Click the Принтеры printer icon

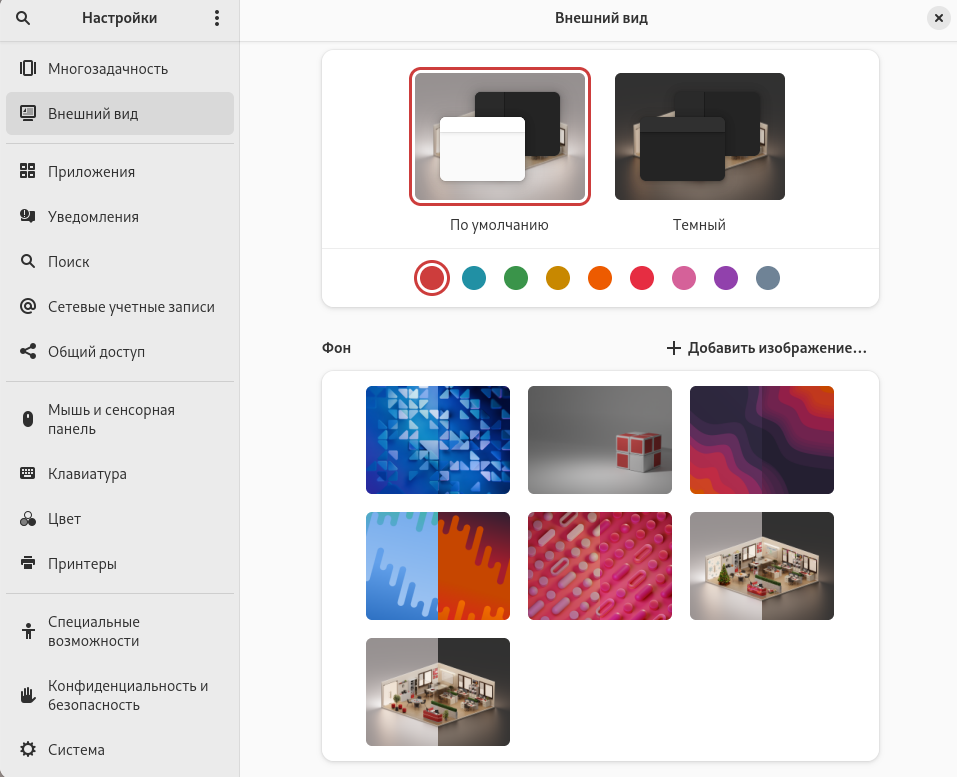(28, 564)
